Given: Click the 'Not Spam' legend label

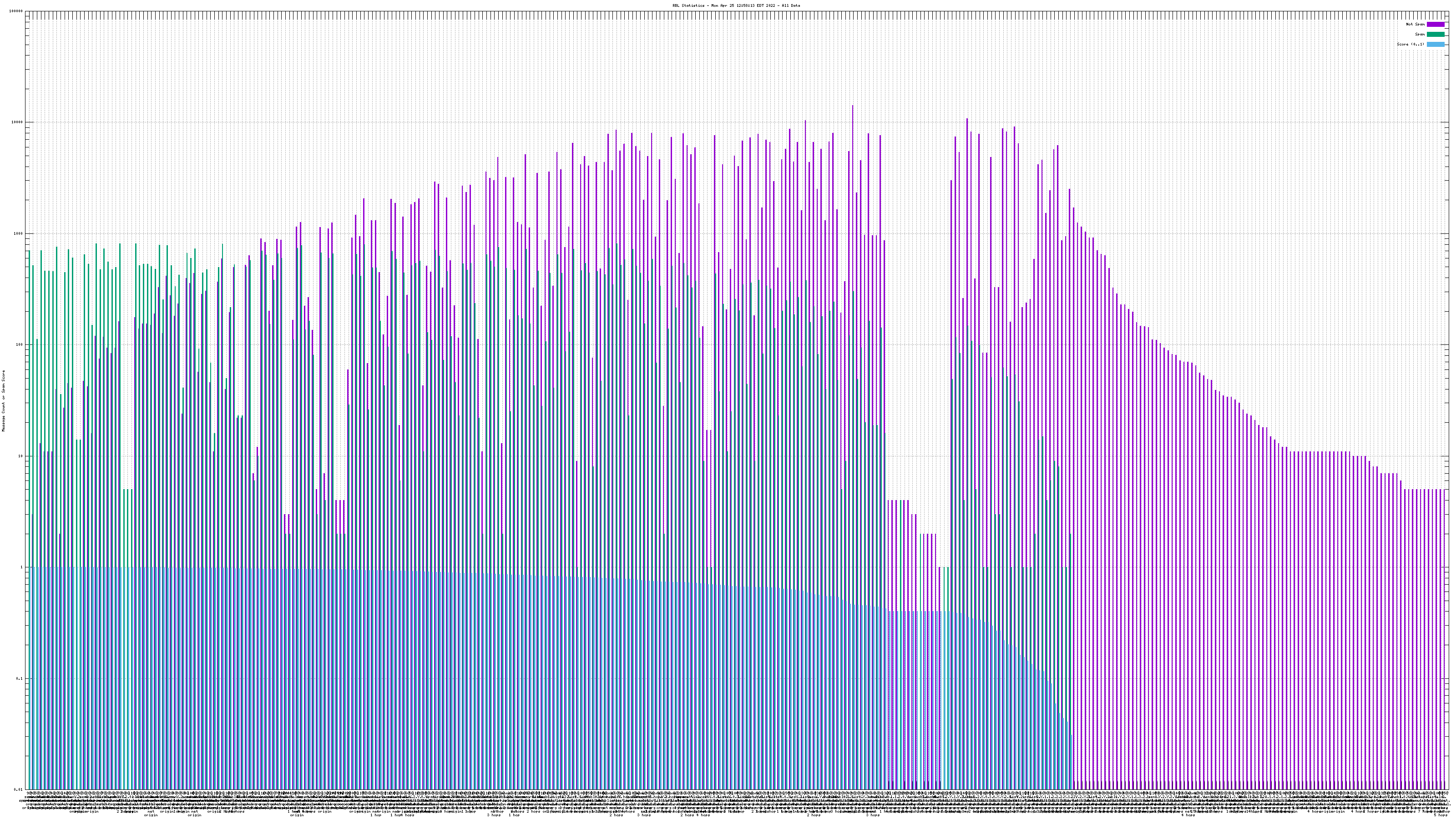Looking at the screenshot, I should [x=1416, y=24].
